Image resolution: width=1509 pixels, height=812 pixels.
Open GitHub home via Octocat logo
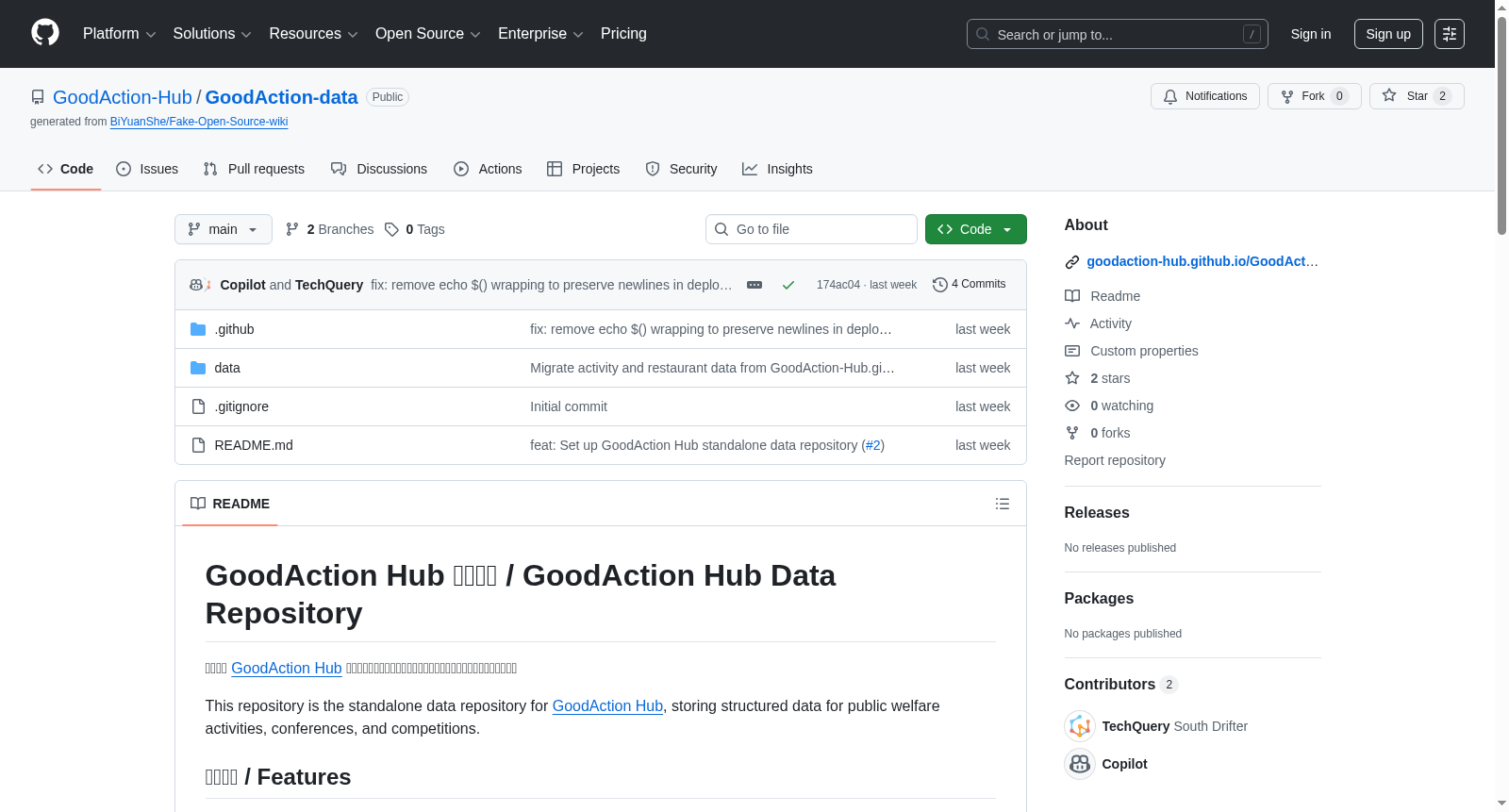click(45, 33)
